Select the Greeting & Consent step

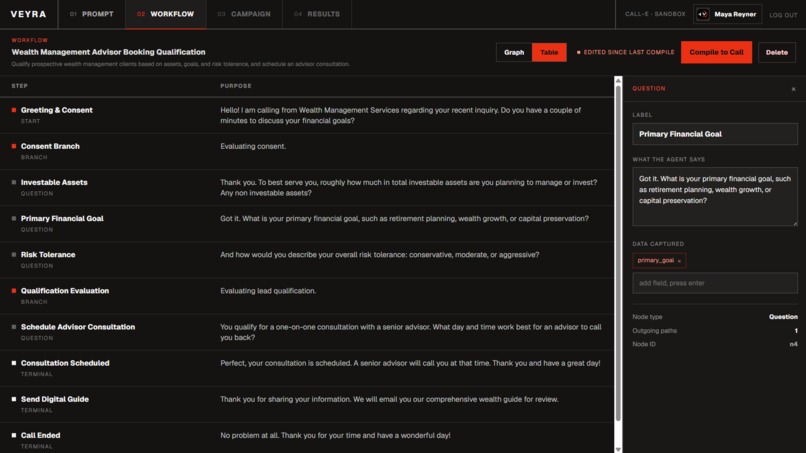307,116
